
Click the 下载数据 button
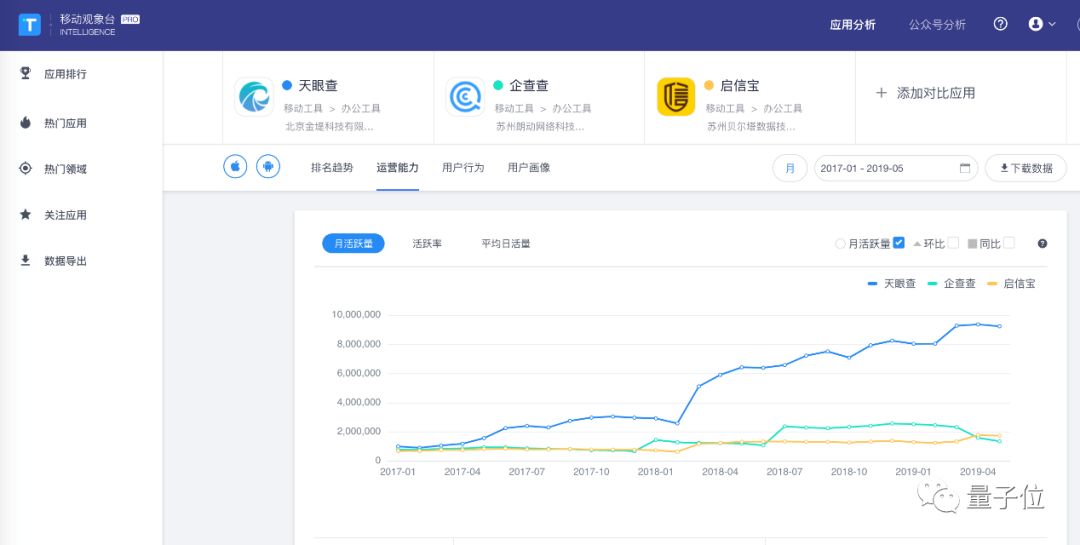tap(1026, 168)
